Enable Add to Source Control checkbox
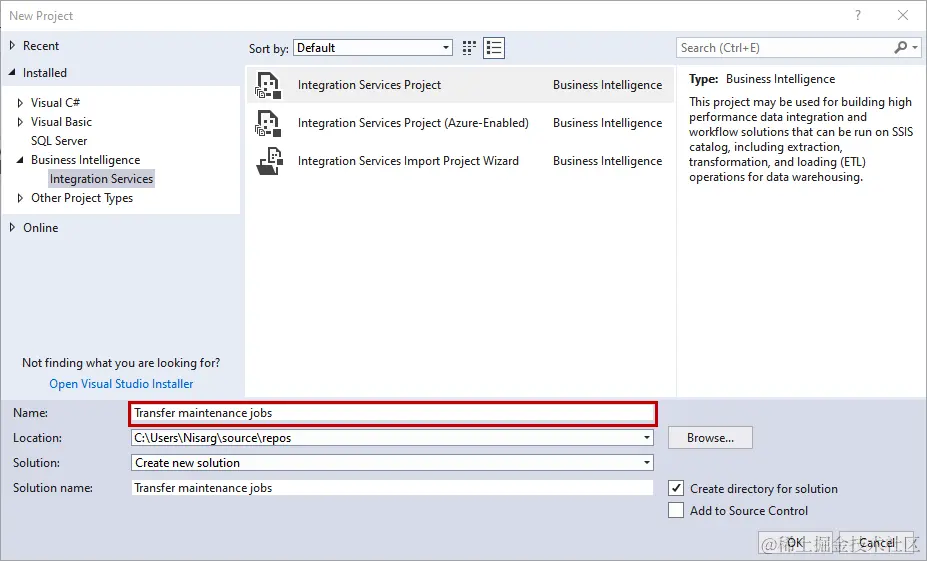 [676, 510]
